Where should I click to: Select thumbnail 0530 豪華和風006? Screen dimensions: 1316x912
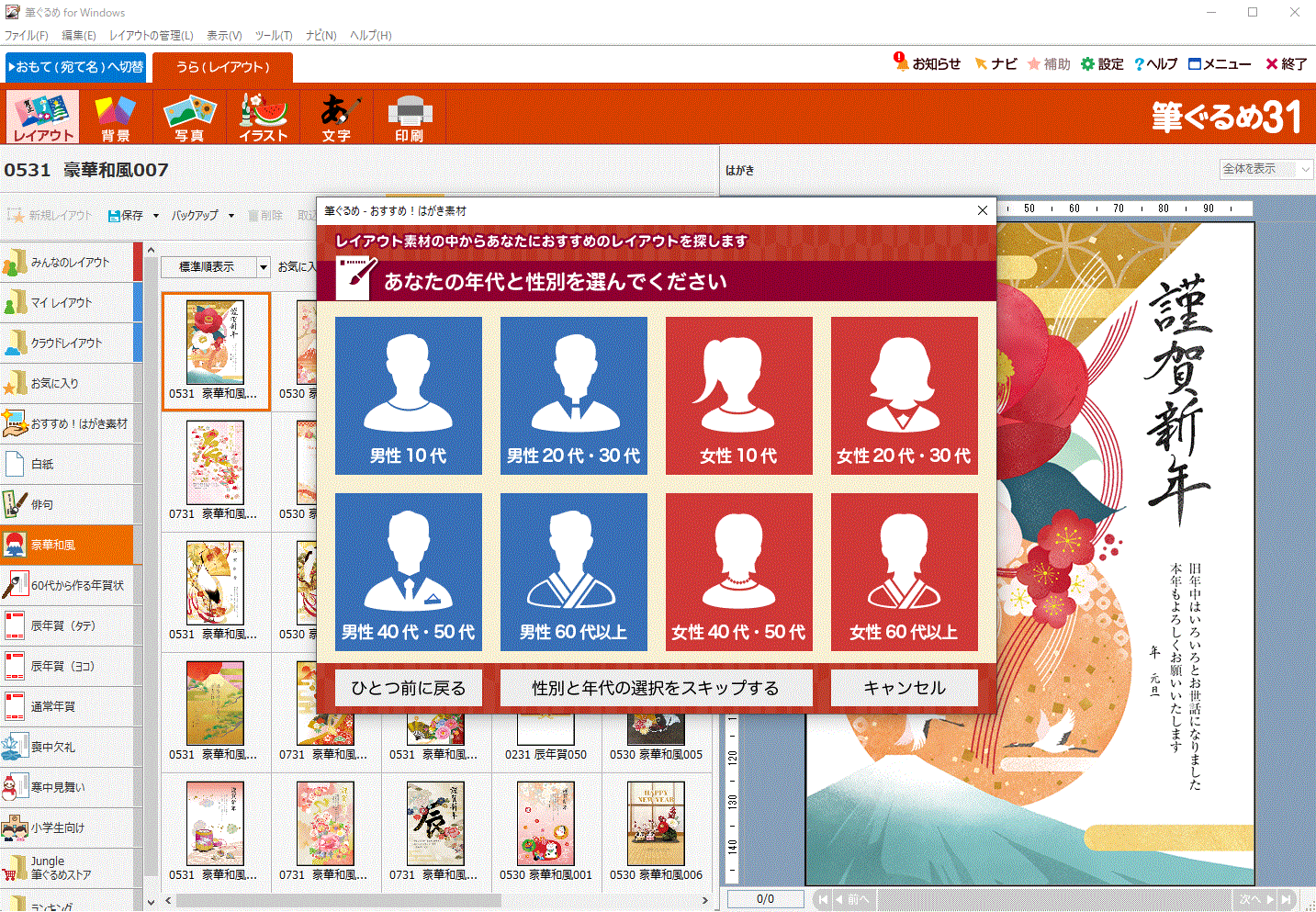(657, 831)
